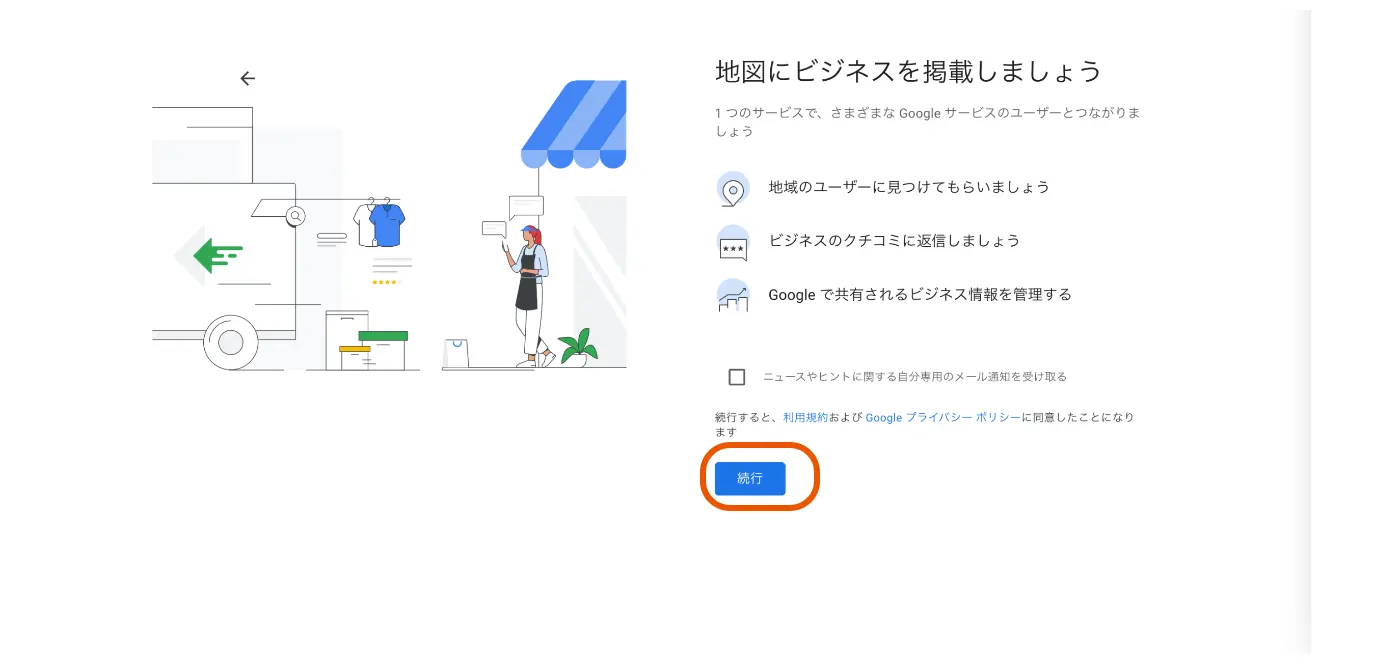Click the map pin location icon
Screen dimensions: 1400x664
pos(733,188)
